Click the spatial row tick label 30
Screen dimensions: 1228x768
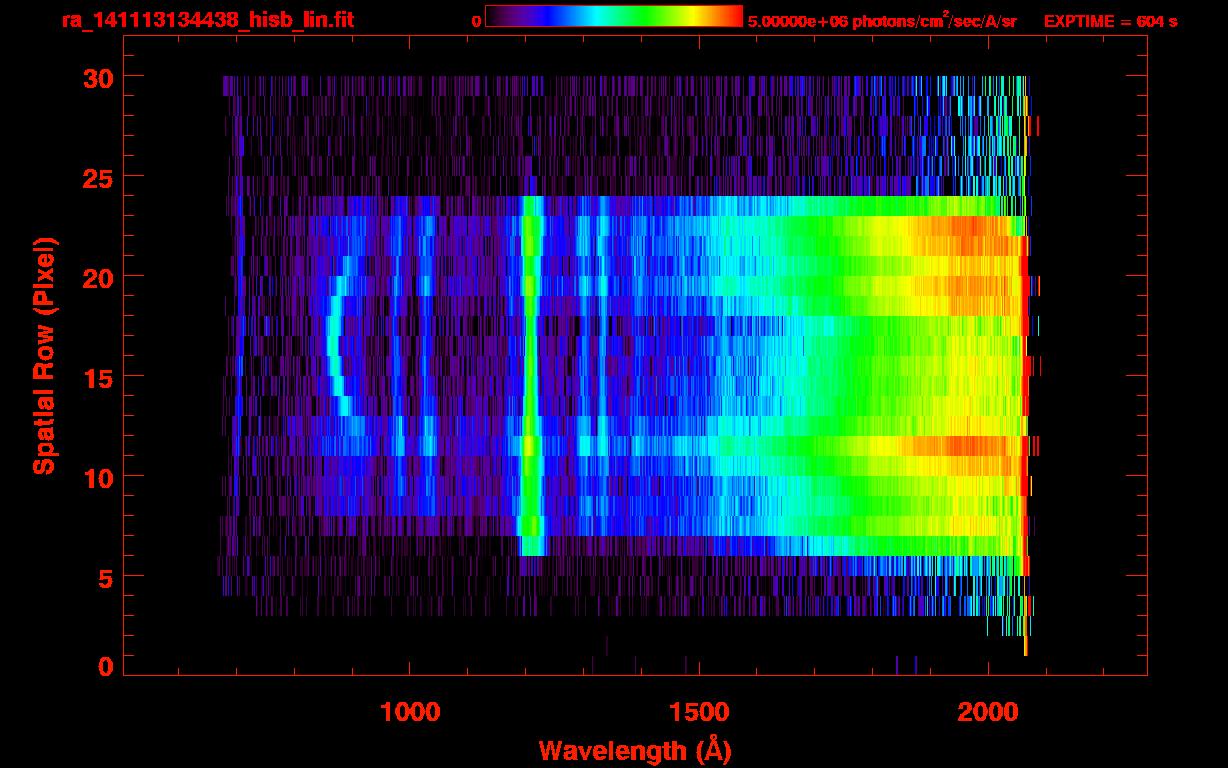point(98,77)
